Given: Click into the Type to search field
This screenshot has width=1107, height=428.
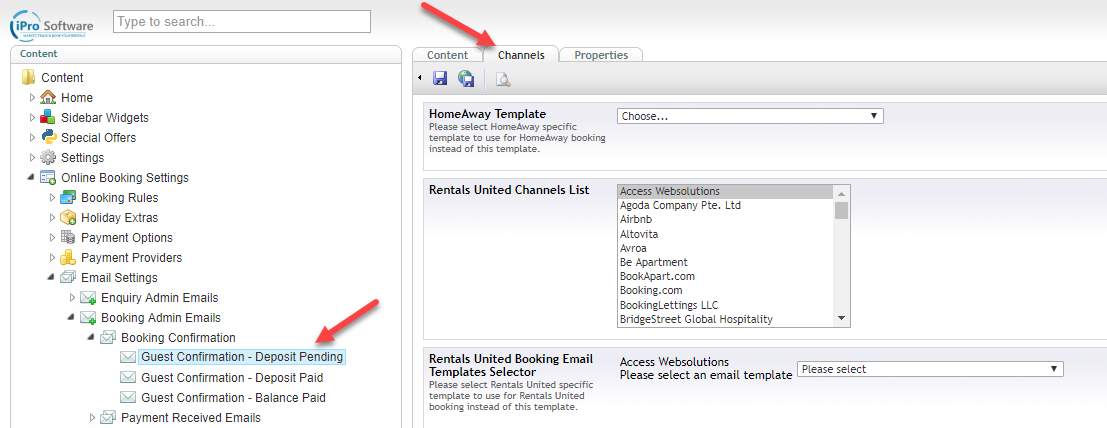Looking at the screenshot, I should pos(241,21).
